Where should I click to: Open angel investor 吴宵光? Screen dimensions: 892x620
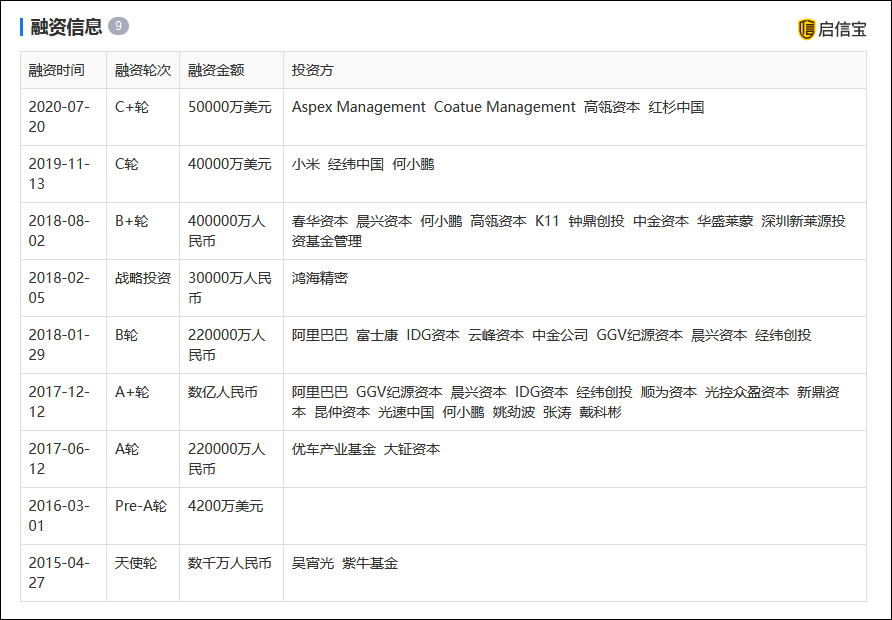coord(313,563)
